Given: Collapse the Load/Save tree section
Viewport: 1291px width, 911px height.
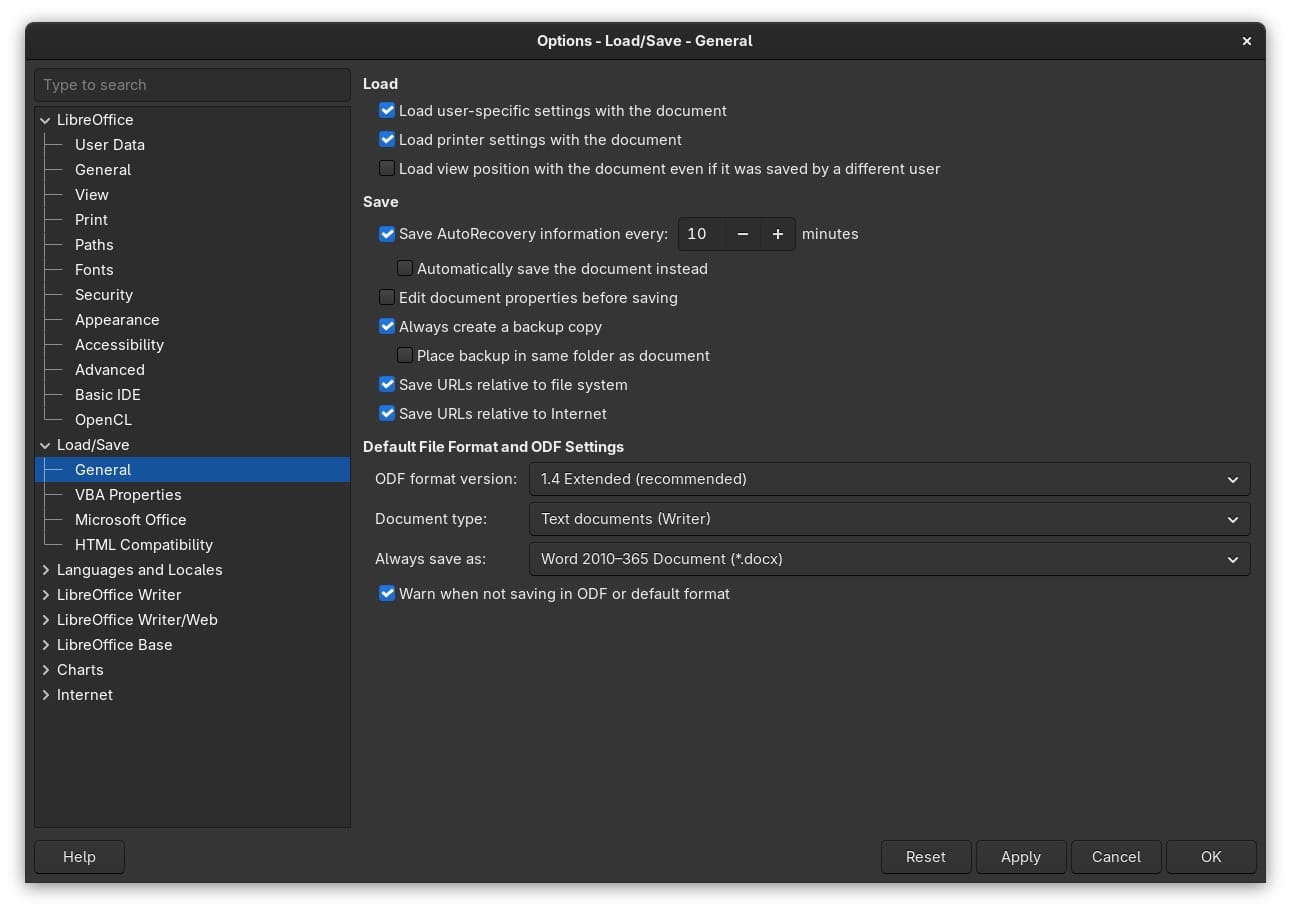Looking at the screenshot, I should (x=45, y=445).
